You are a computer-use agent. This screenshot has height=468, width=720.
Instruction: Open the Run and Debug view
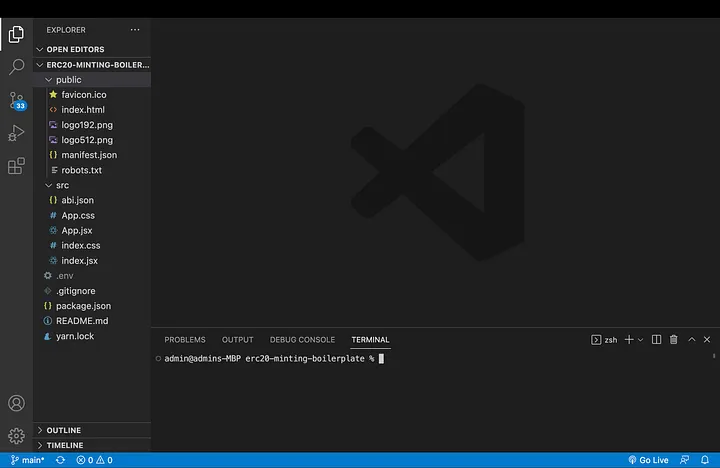coord(16,133)
